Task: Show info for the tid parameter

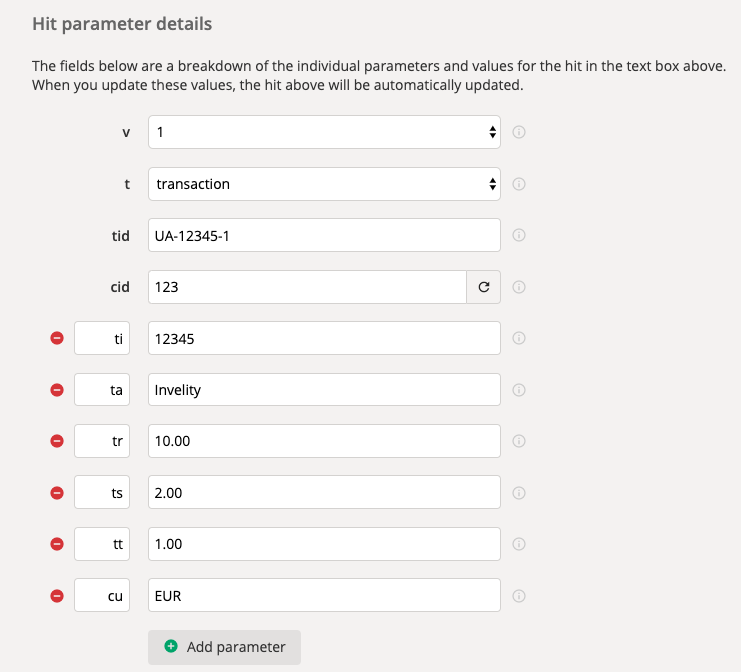Action: 519,236
